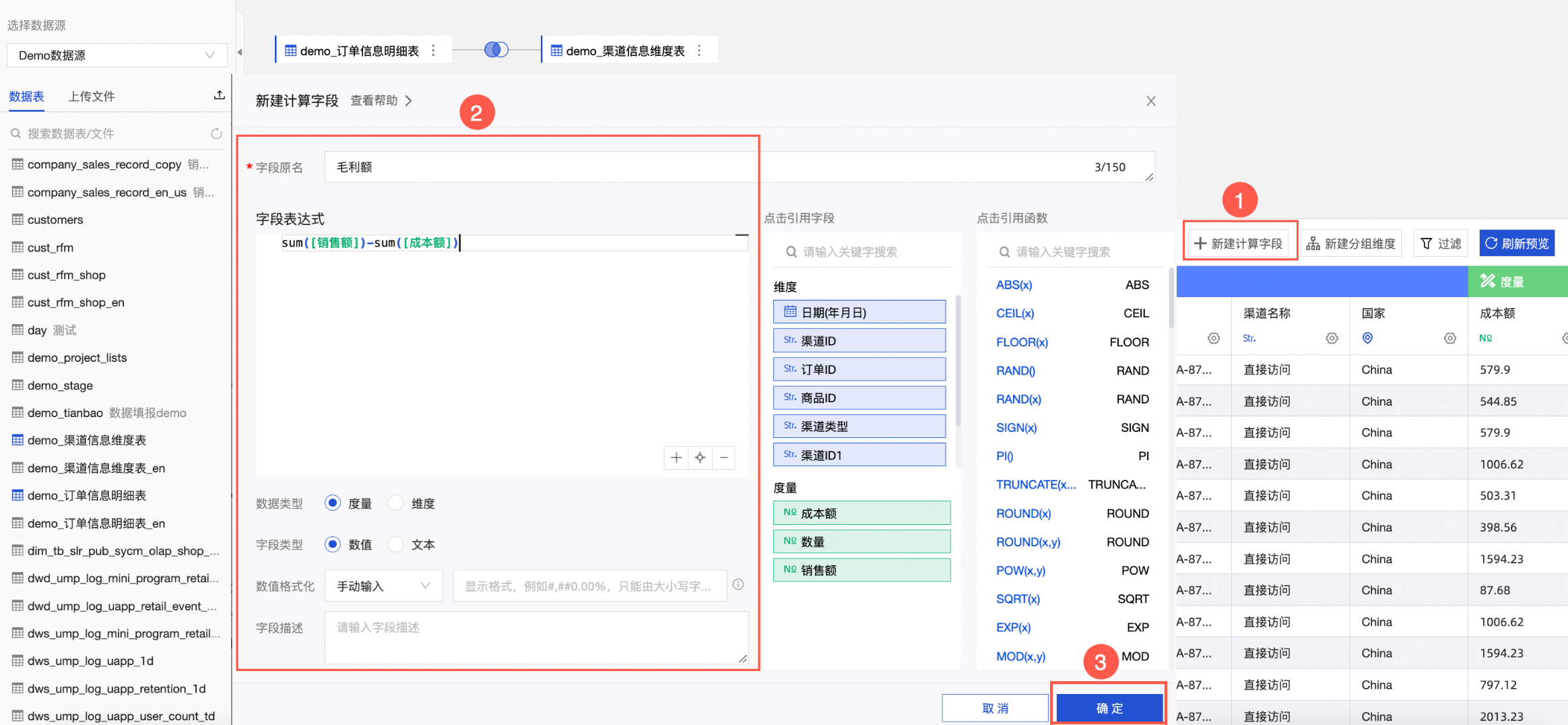1568x725 pixels.
Task: Click the settings gear in 国家 column header
Action: (x=1449, y=338)
